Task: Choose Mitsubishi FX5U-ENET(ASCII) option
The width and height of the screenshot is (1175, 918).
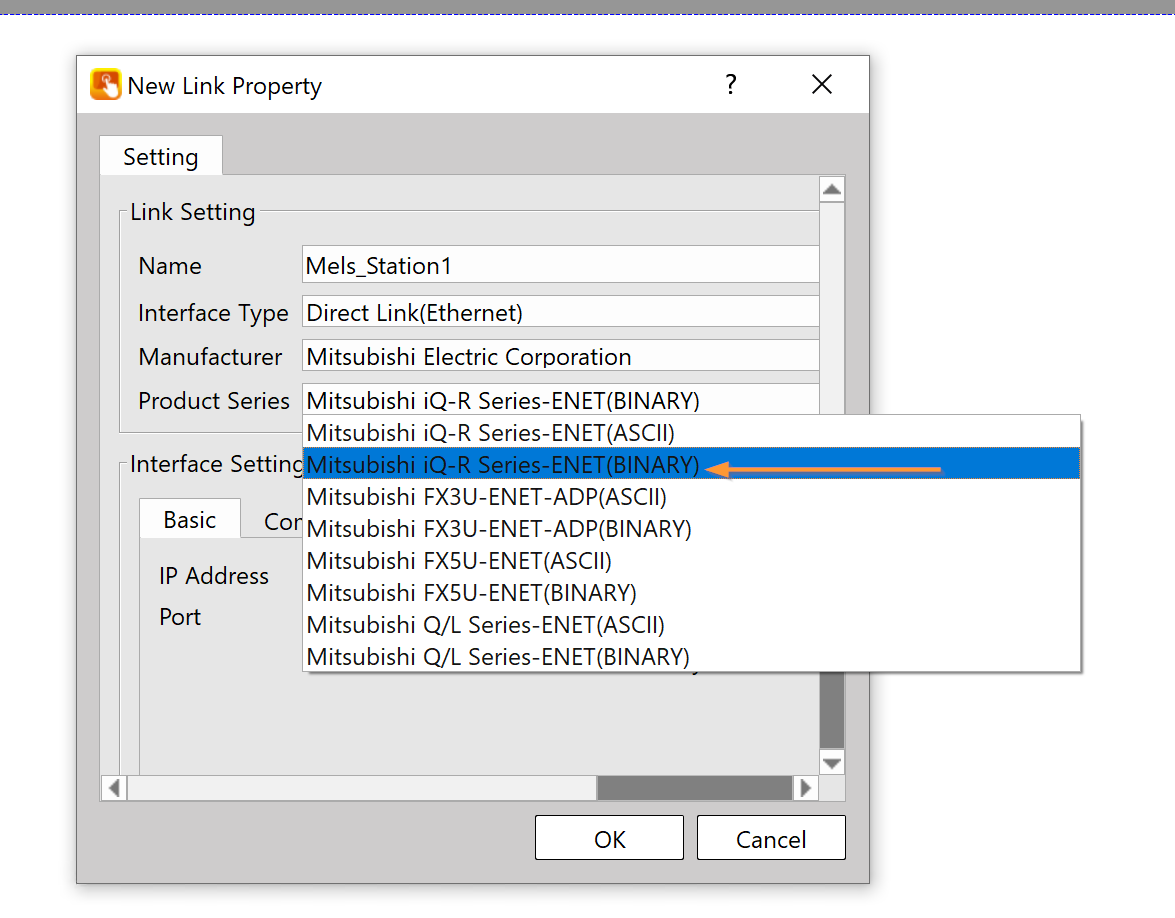Action: click(x=459, y=561)
